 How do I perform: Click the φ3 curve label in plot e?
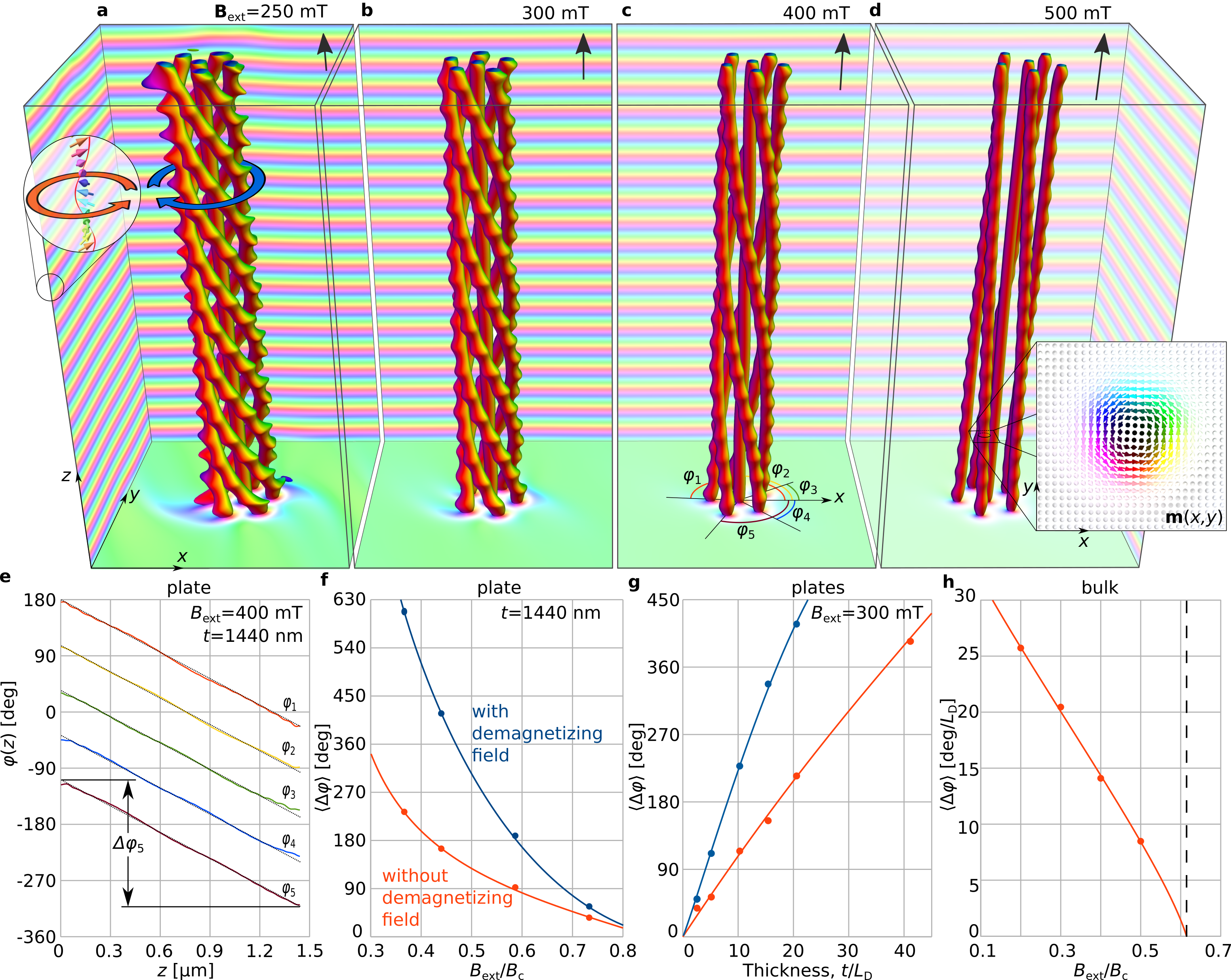pos(289,792)
